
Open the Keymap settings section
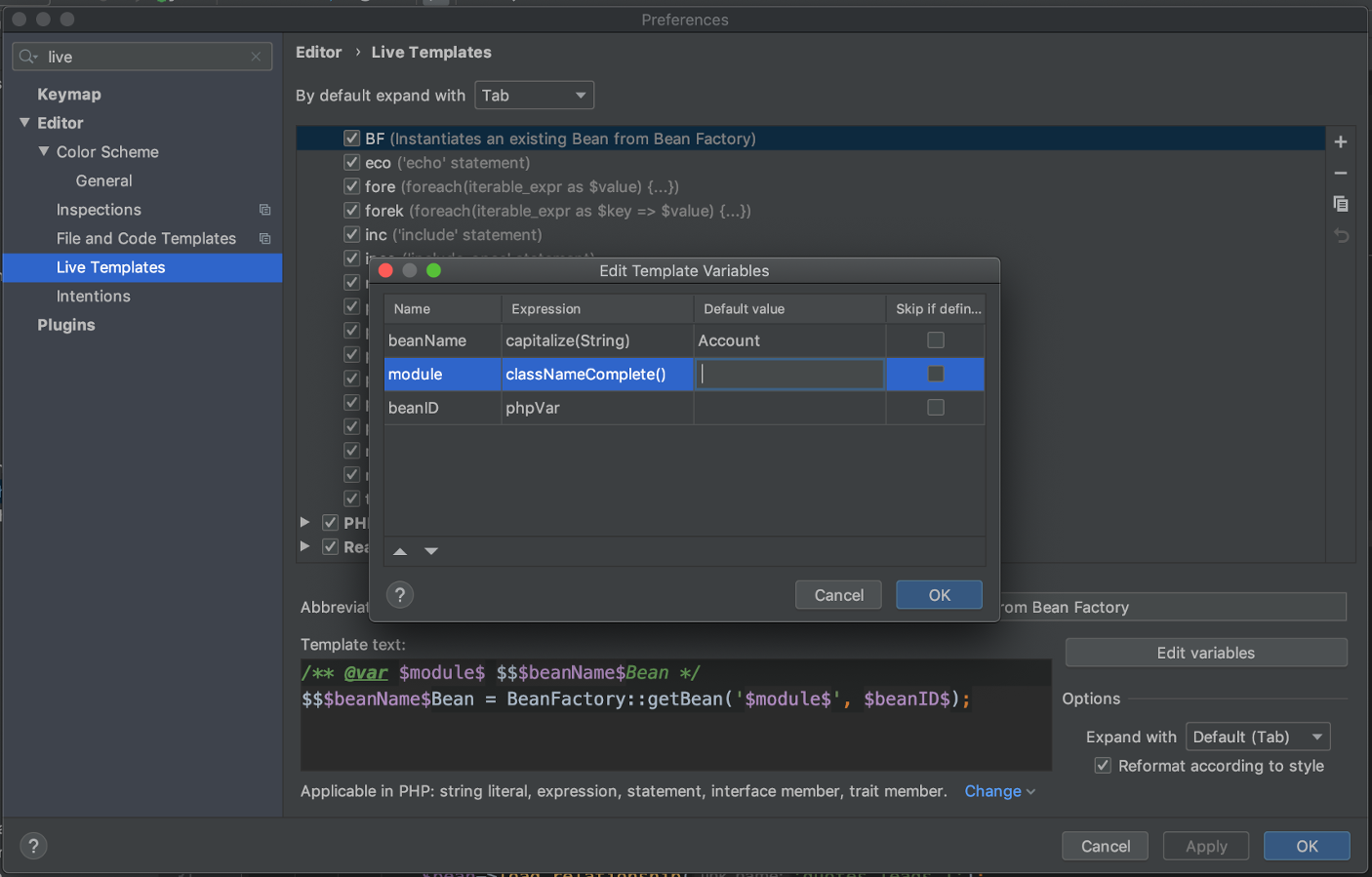(68, 94)
